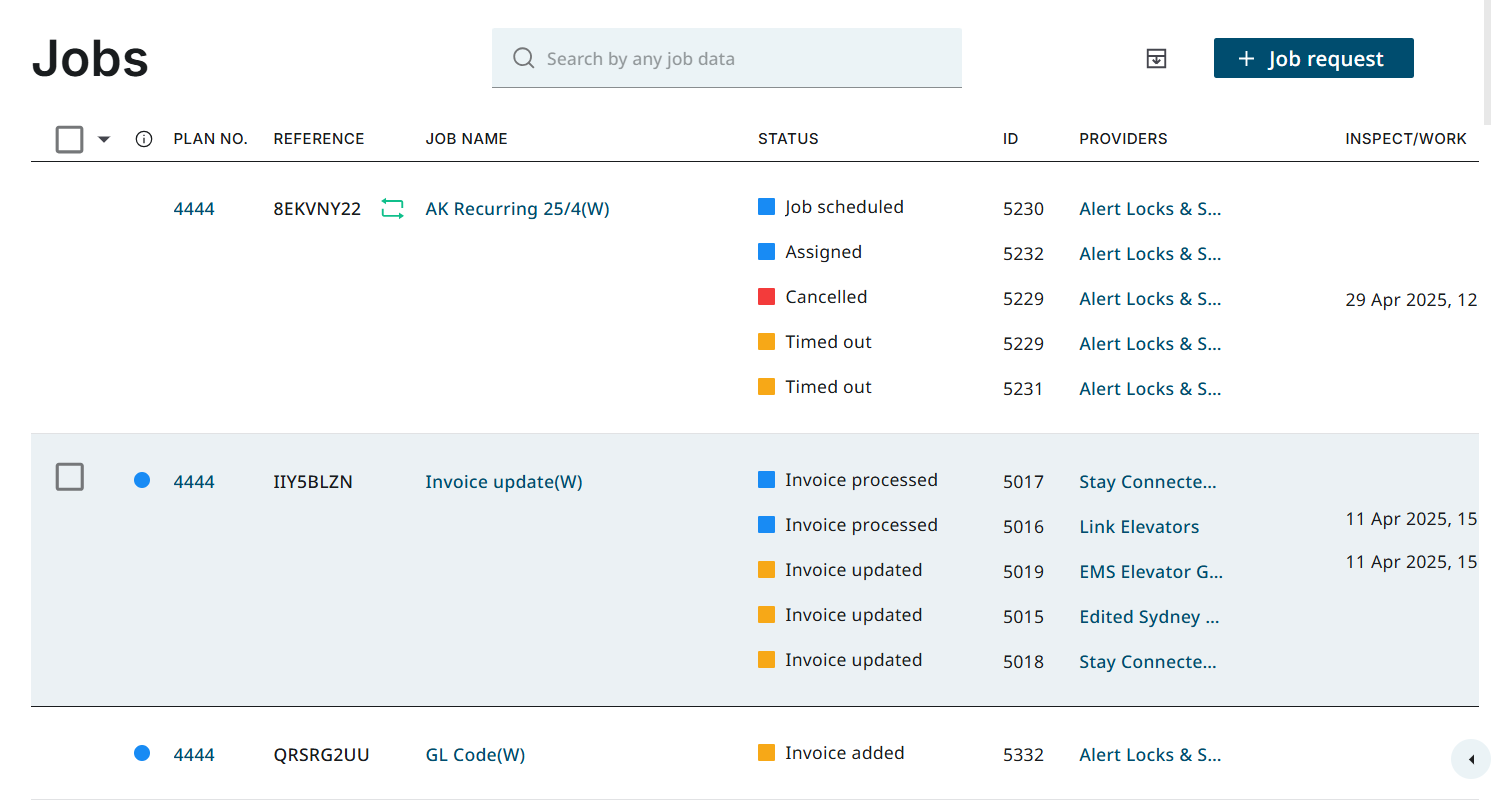Sort by the PLAN NO. column header
The width and height of the screenshot is (1495, 806).
point(210,139)
